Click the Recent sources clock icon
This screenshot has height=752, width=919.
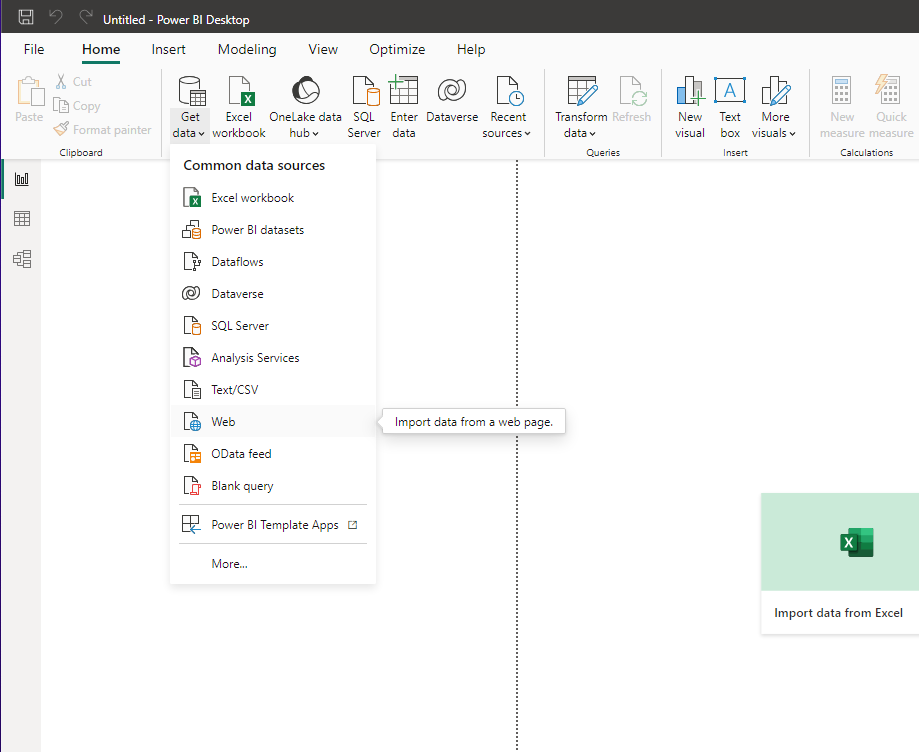click(x=509, y=90)
